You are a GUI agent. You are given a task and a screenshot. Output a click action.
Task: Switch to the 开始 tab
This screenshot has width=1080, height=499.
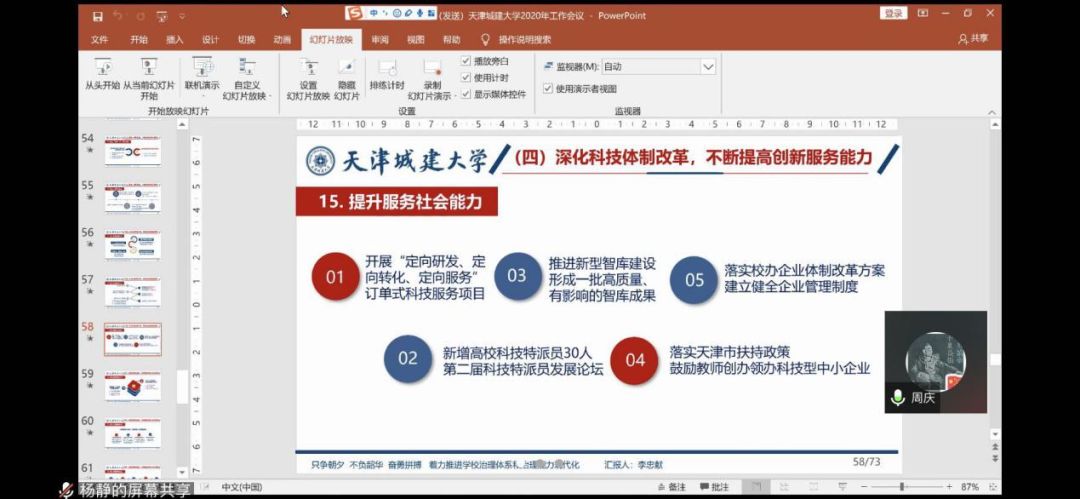click(x=138, y=40)
